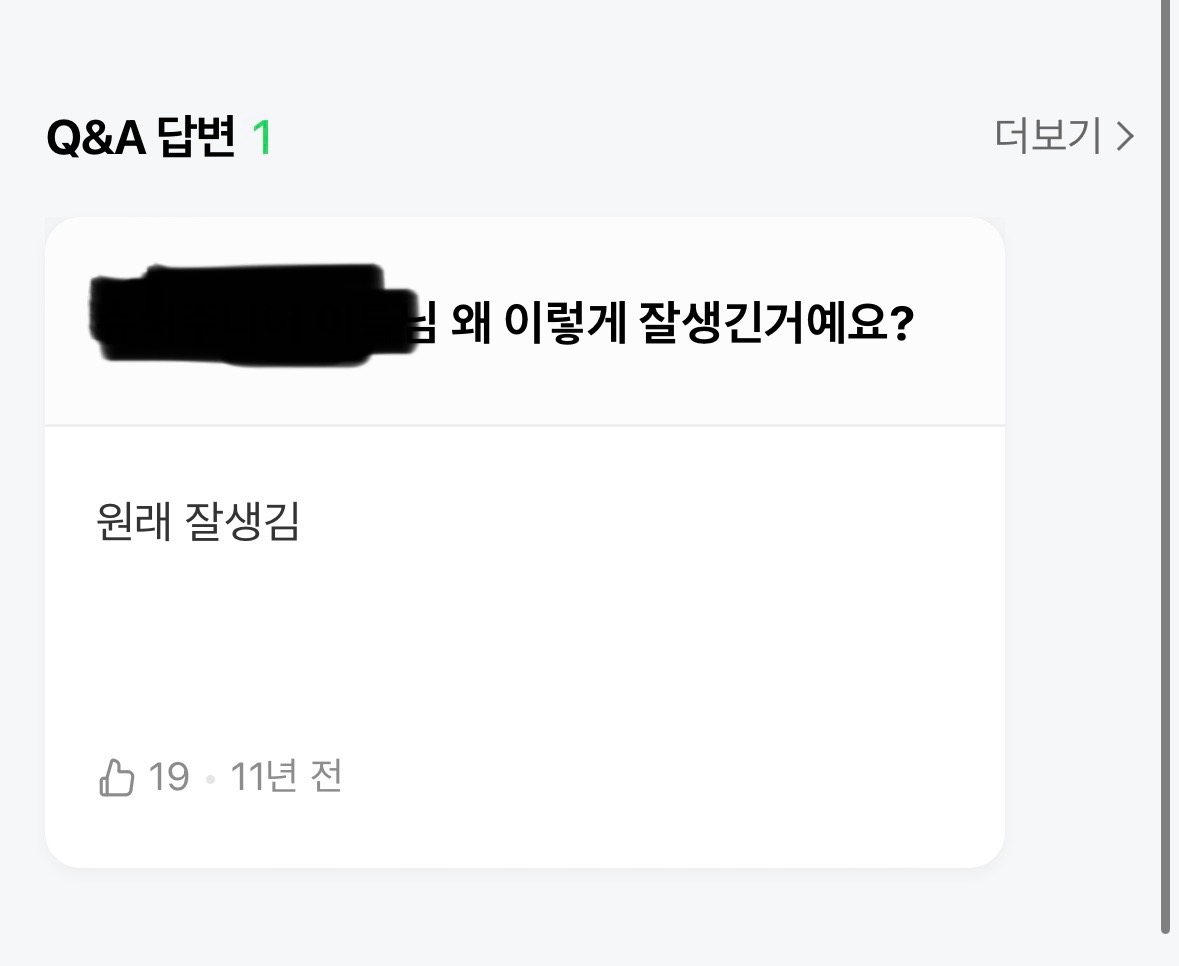Click the word 답변 in the heading
Screen dimensions: 1179x966
(196, 138)
